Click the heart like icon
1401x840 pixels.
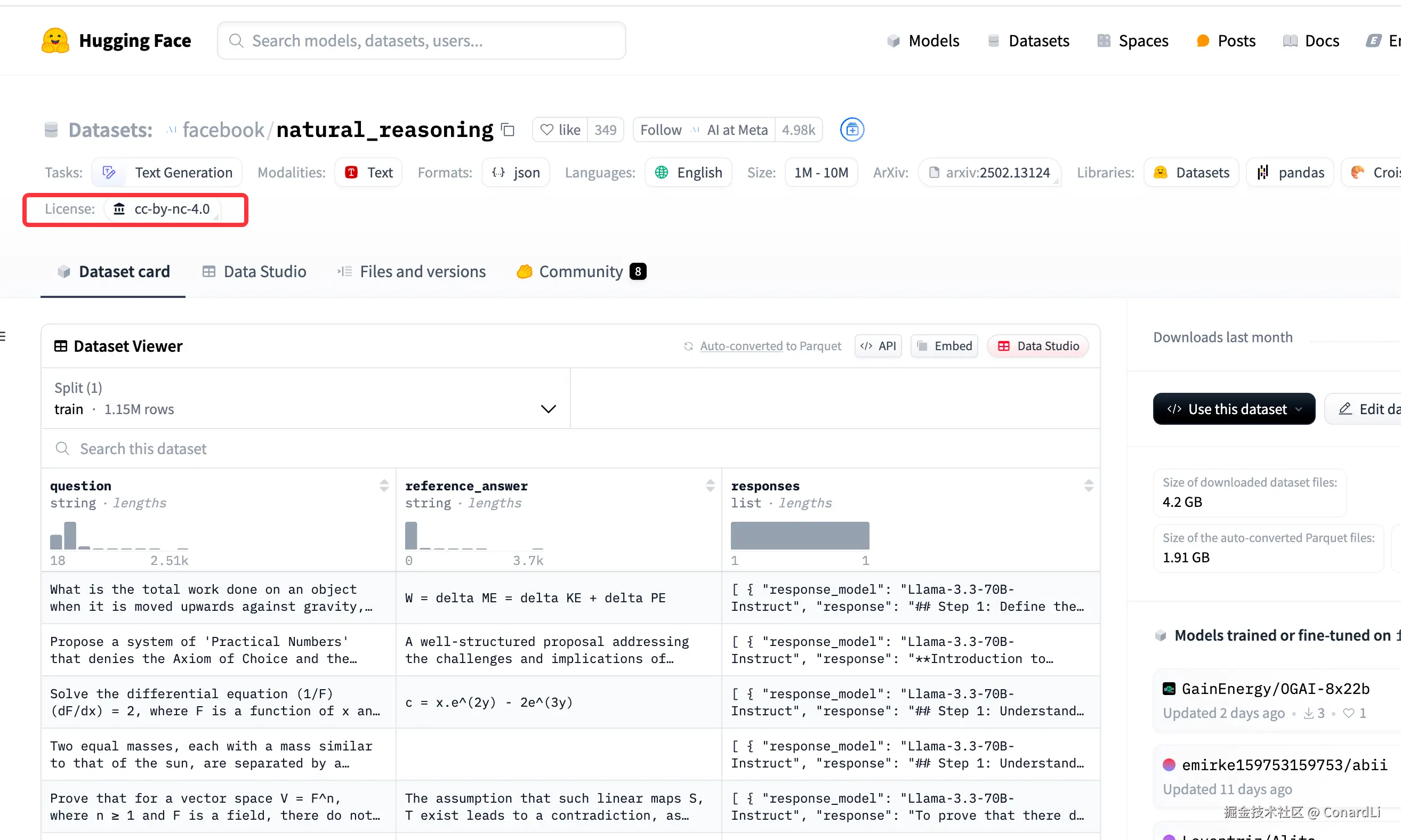[546, 130]
